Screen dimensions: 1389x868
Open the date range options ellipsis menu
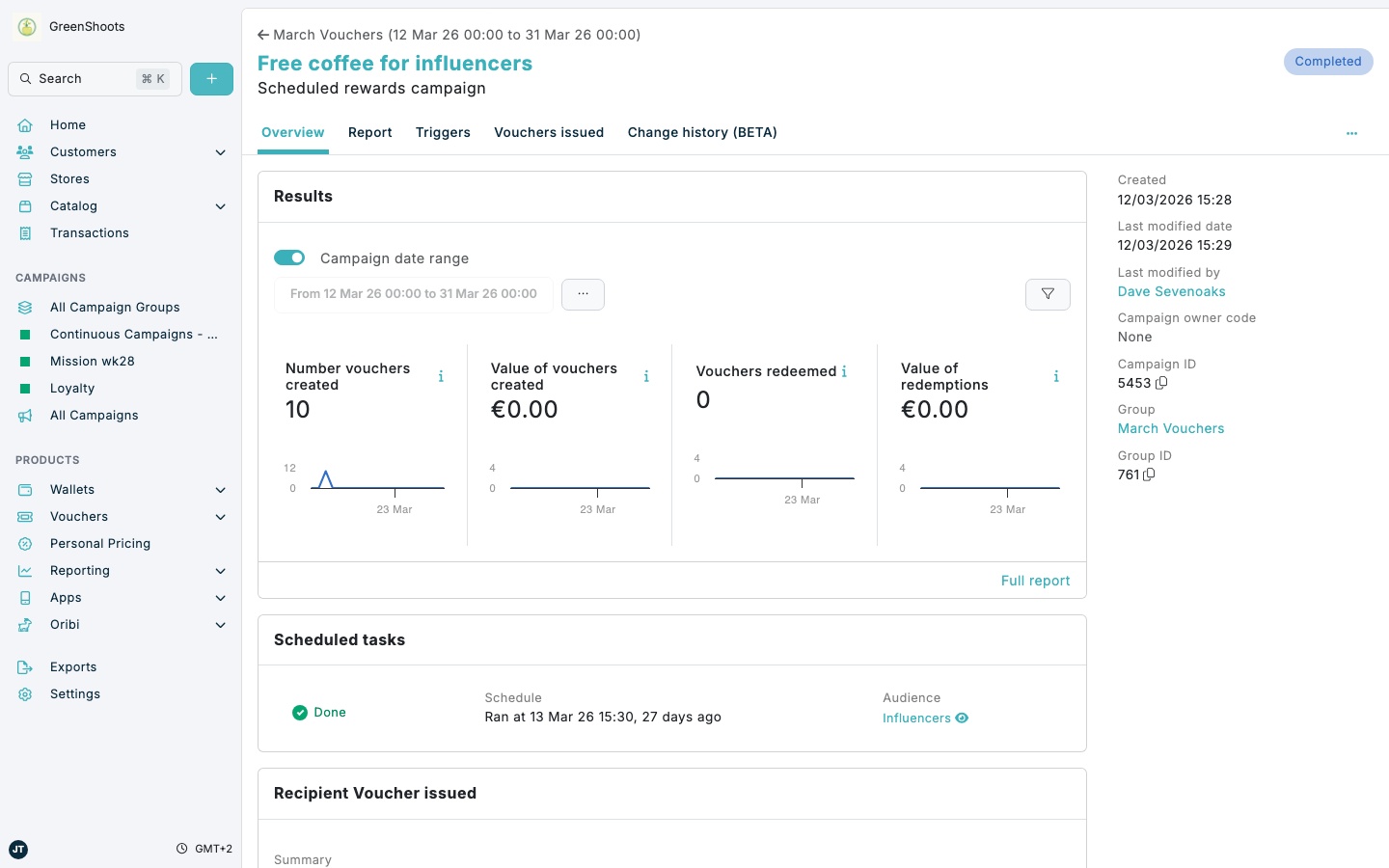(583, 294)
